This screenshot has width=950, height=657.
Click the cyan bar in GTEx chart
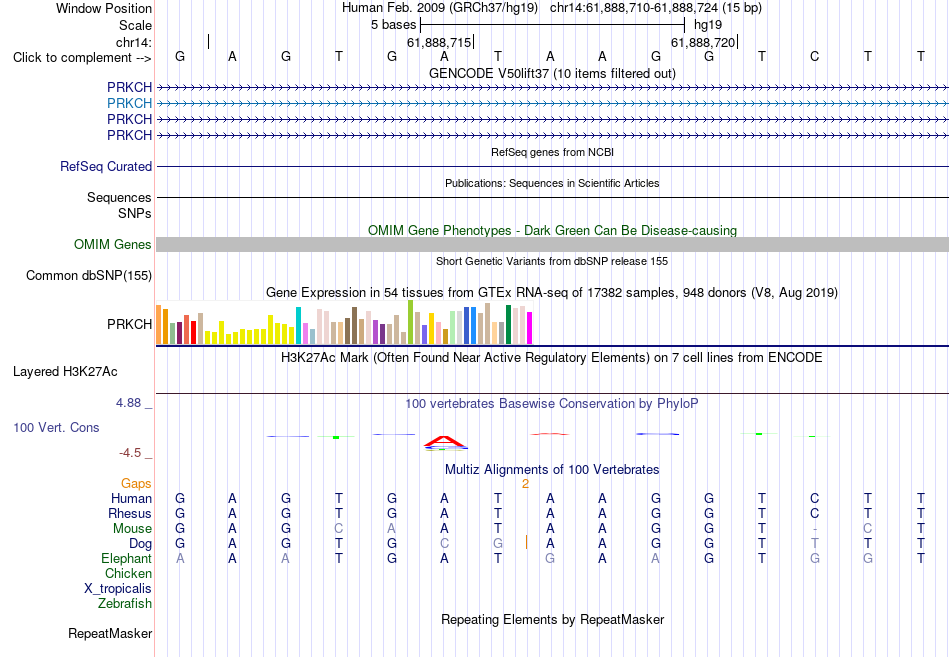tap(298, 325)
